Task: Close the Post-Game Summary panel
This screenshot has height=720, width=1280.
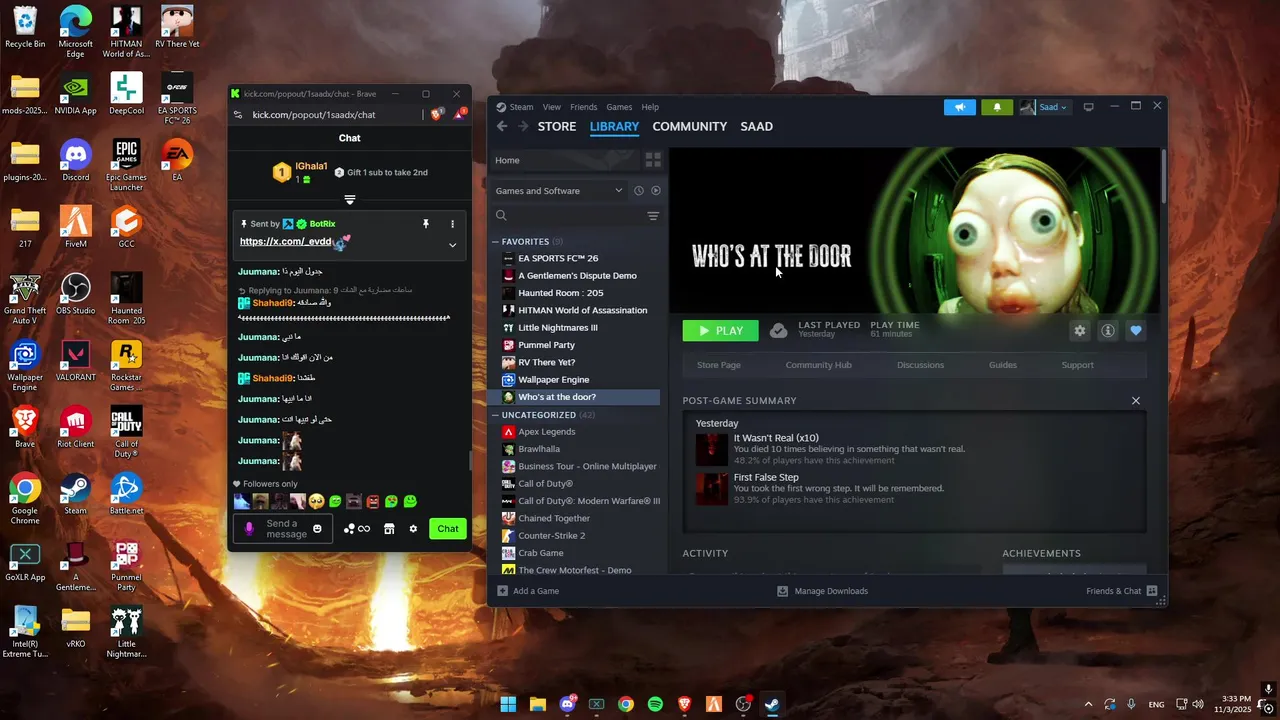Action: [1136, 401]
